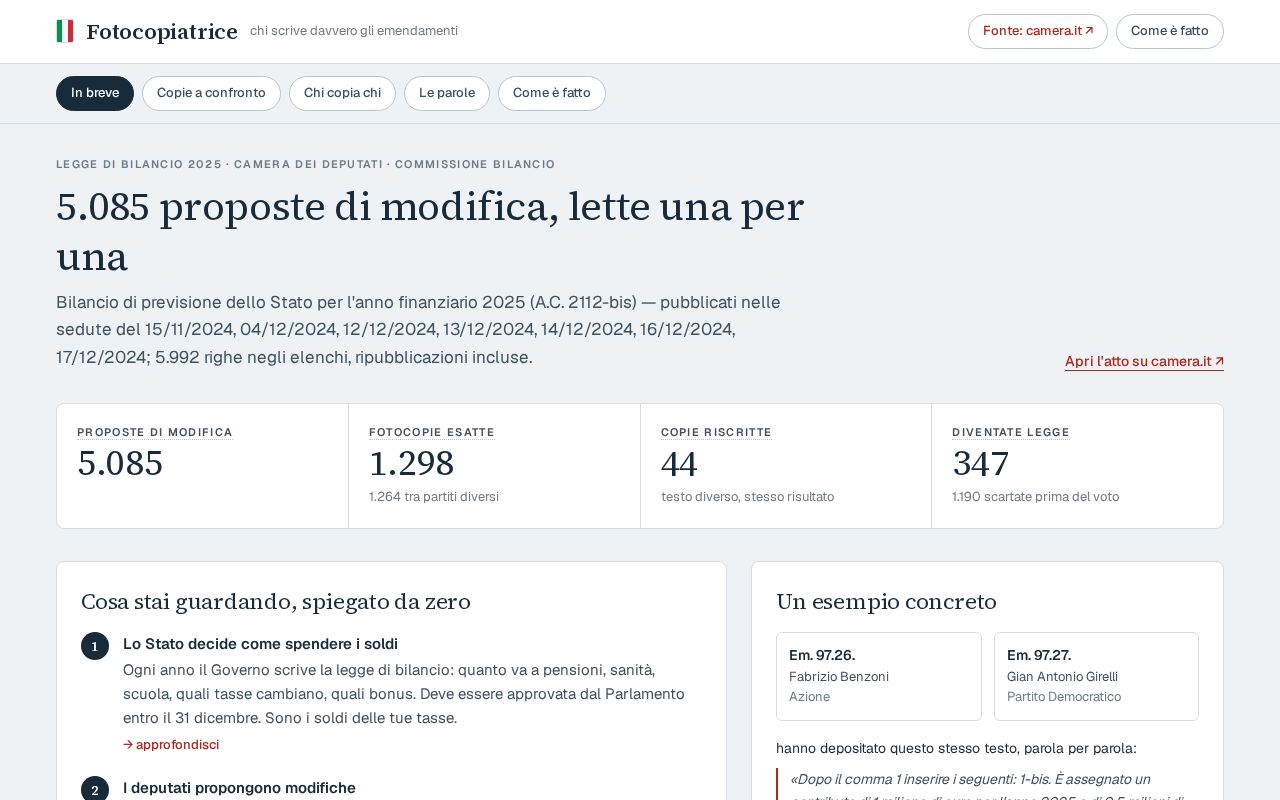Open the Chi copia chi tab

point(342,93)
